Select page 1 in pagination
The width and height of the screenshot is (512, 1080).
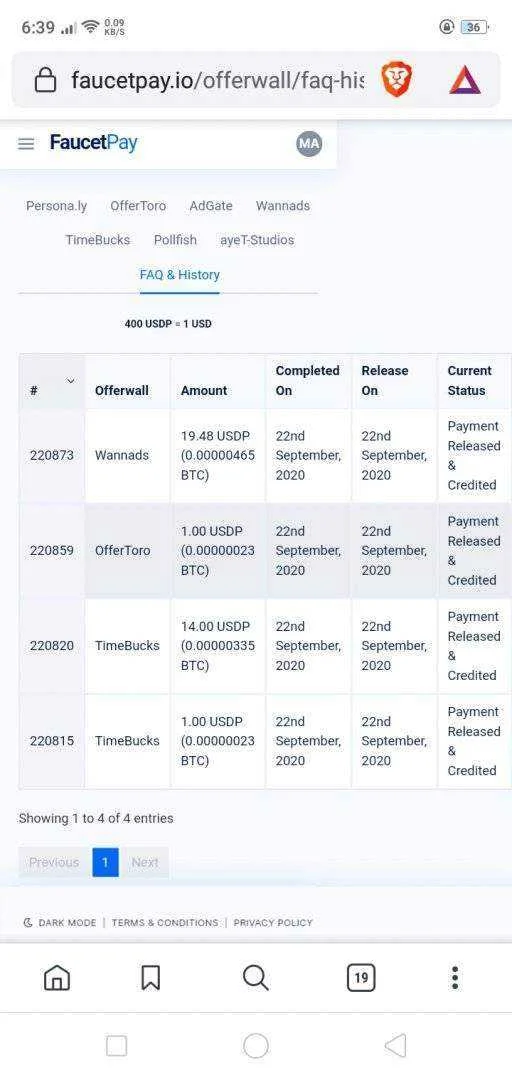(105, 862)
